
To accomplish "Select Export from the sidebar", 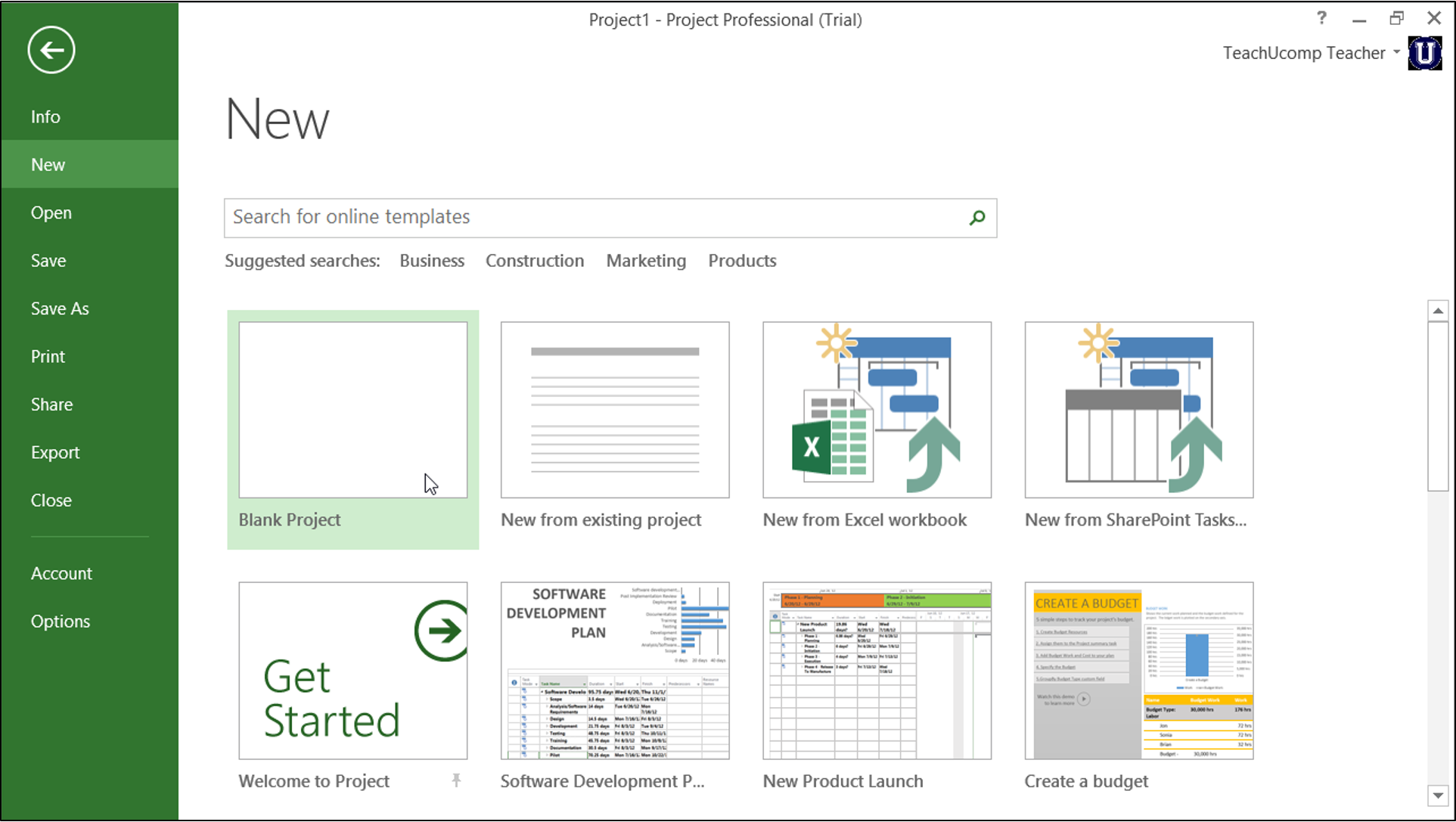I will tap(55, 451).
